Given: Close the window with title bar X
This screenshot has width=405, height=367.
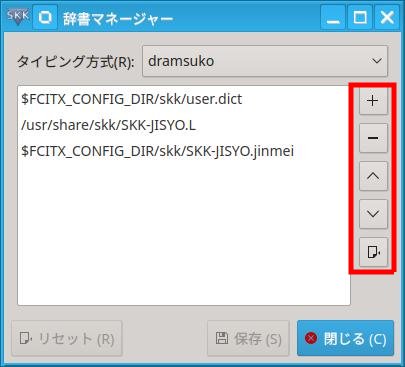Looking at the screenshot, I should 387,17.
